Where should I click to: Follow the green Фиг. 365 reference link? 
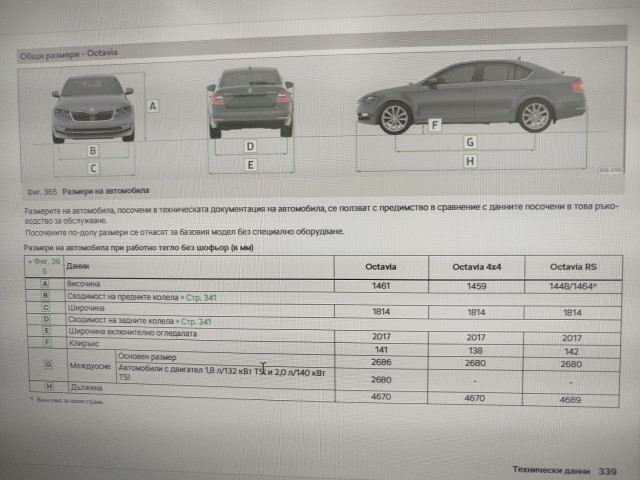click(x=44, y=266)
